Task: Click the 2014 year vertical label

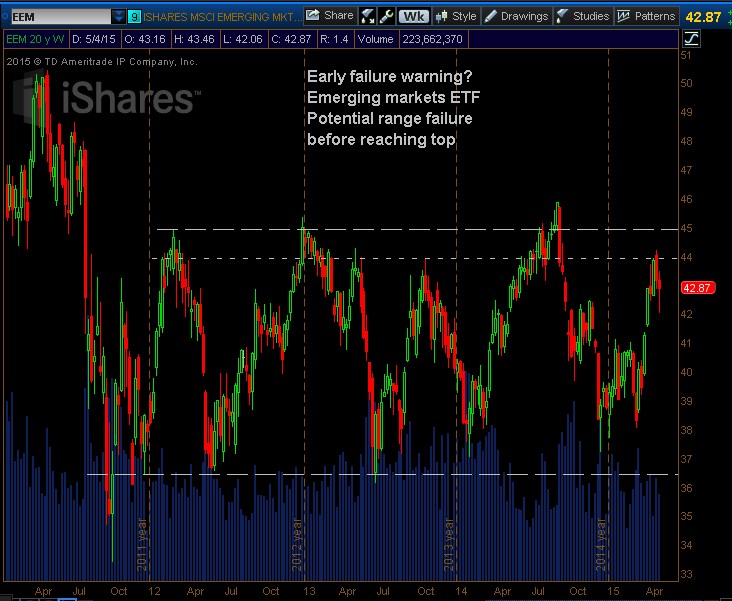Action: (601, 544)
